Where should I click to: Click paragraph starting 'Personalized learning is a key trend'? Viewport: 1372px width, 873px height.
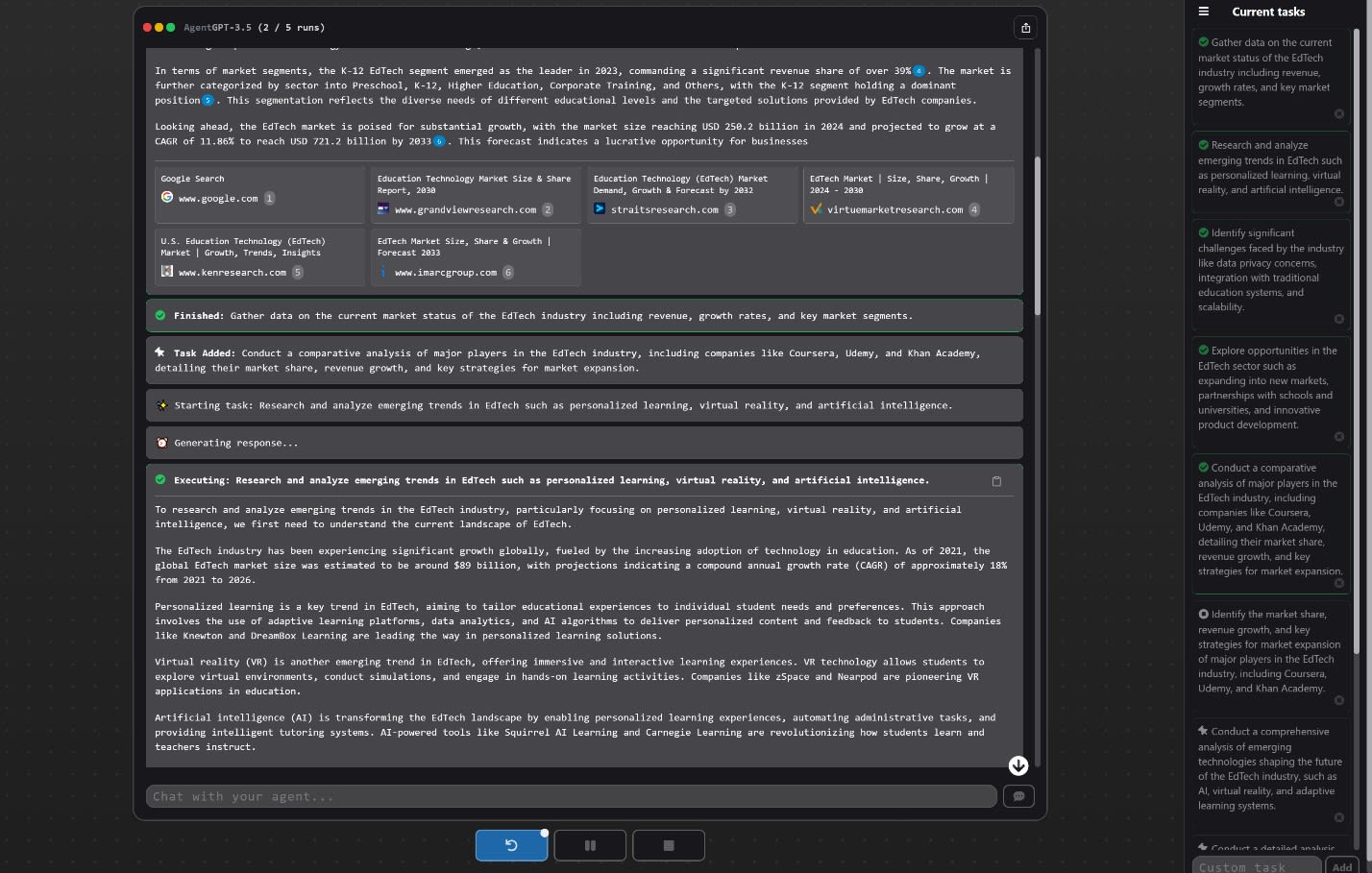[x=577, y=621]
